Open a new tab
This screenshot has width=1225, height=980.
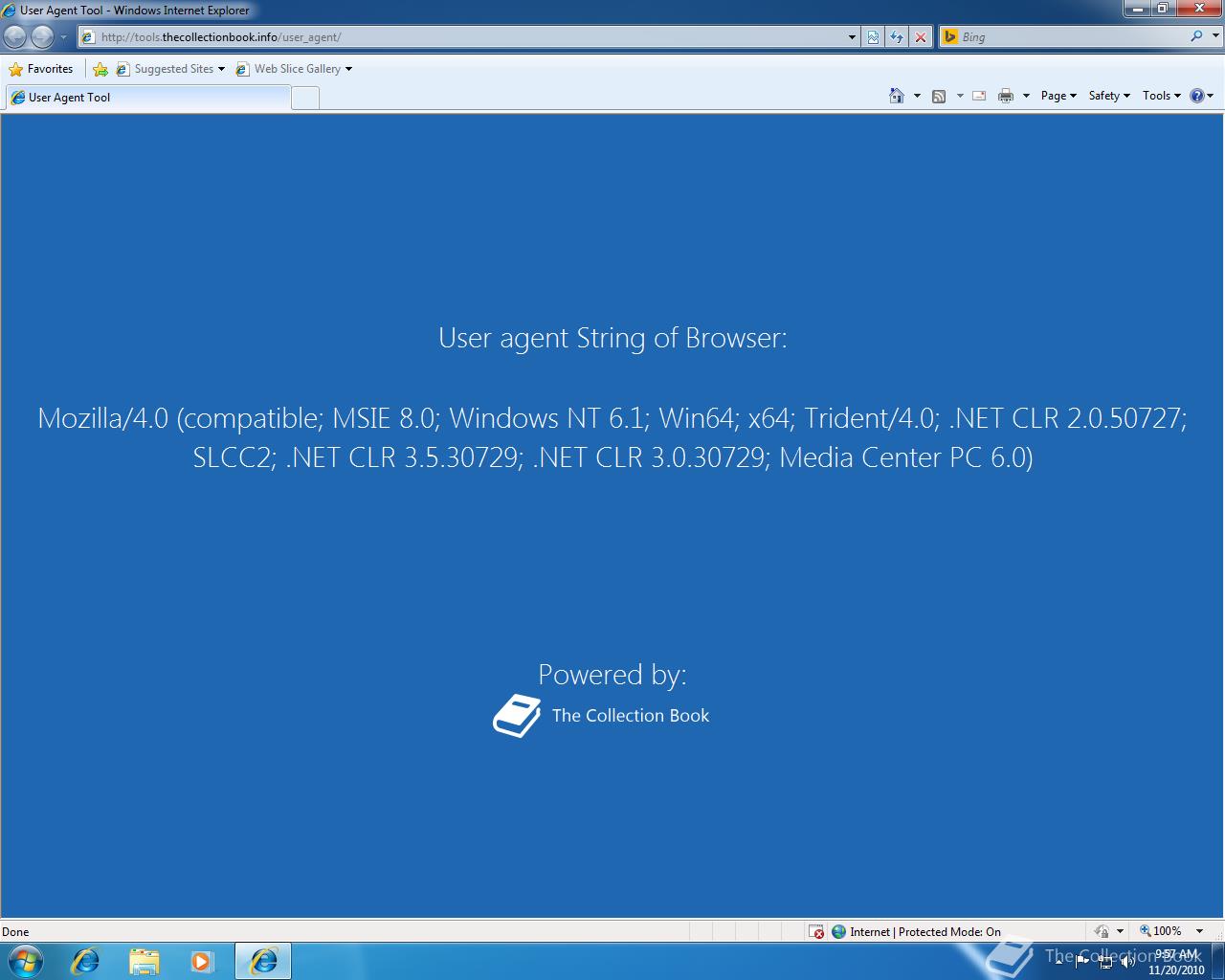coord(305,98)
